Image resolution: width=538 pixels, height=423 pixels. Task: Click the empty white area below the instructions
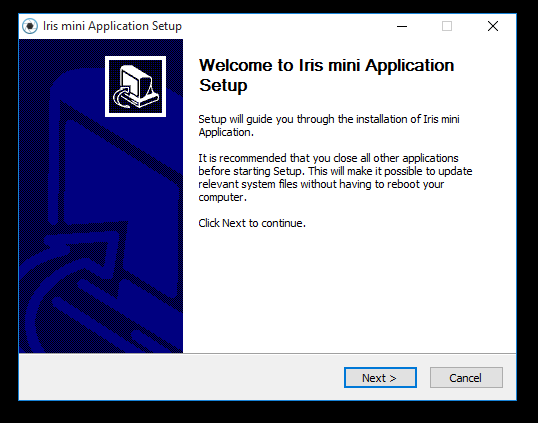click(x=349, y=292)
